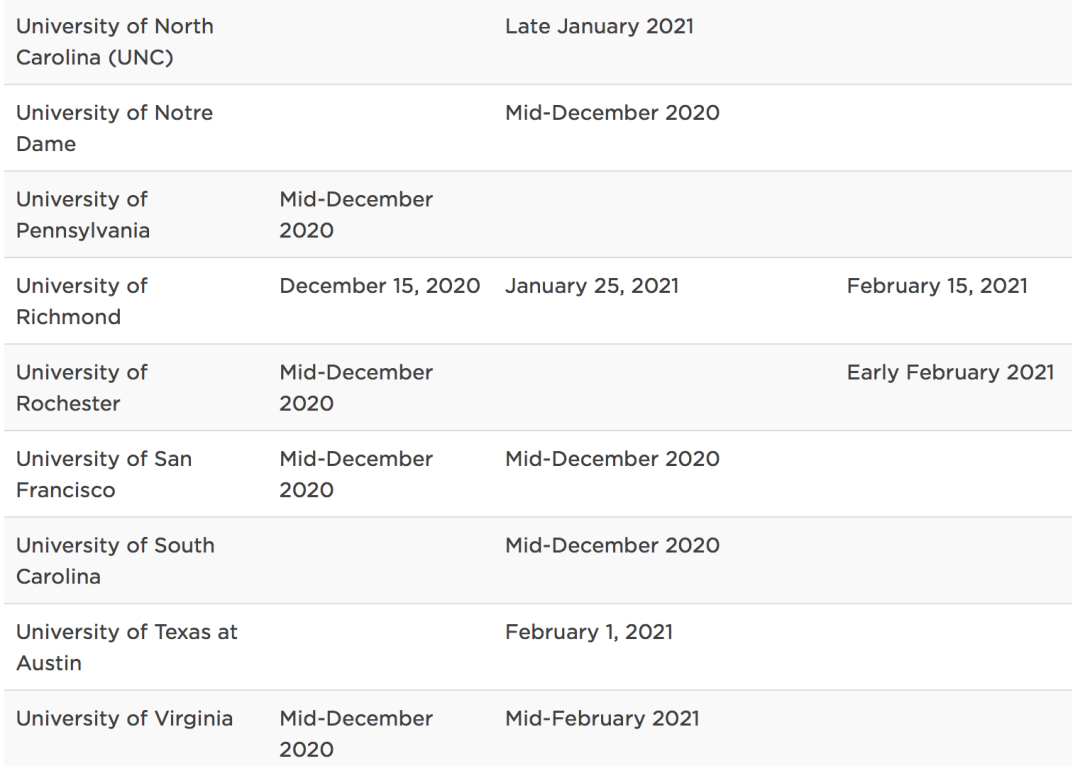The image size is (1080, 766).
Task: Select the Late January 2021 date
Action: (599, 27)
